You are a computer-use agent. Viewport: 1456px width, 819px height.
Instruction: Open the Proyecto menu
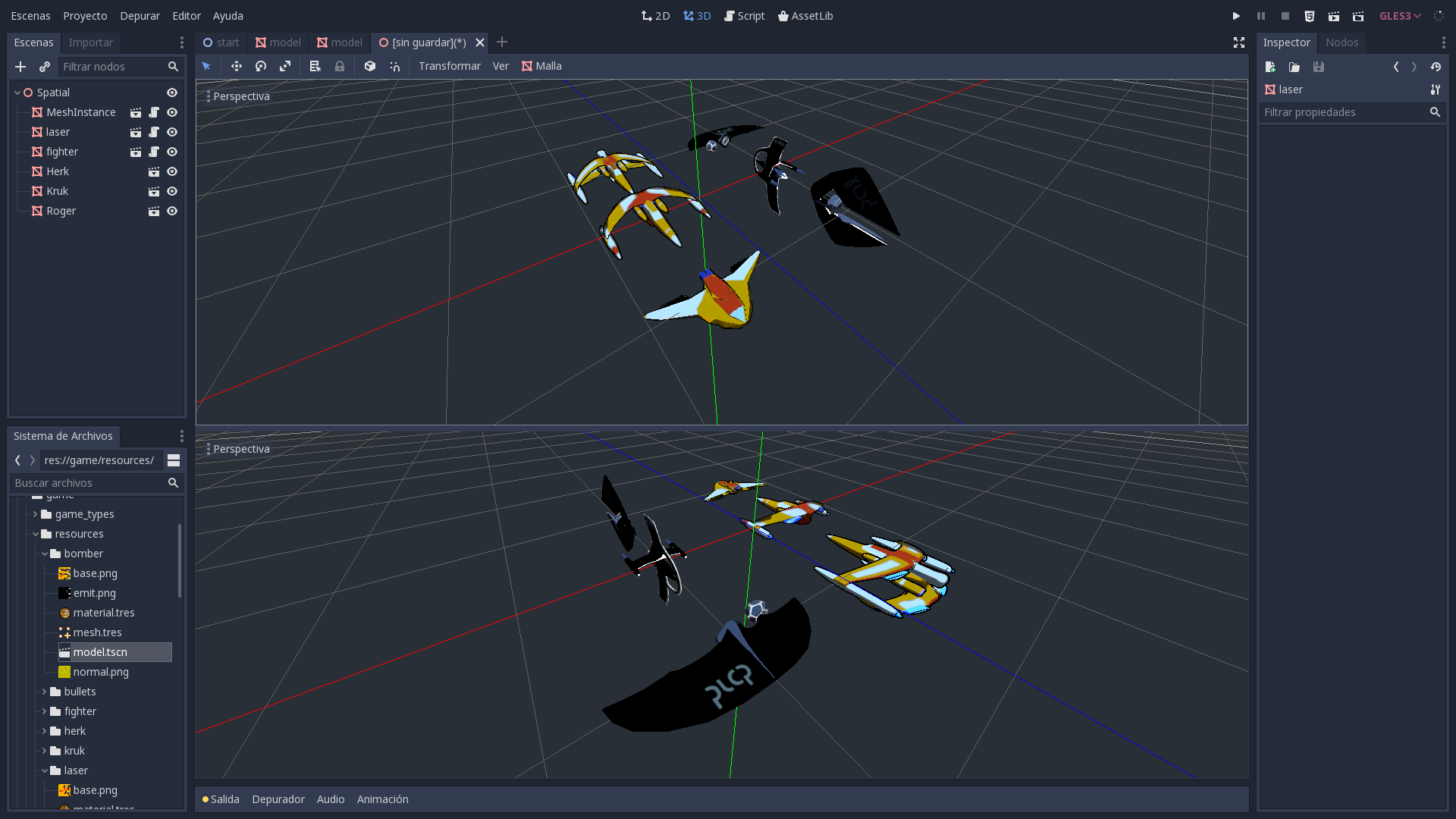(85, 16)
